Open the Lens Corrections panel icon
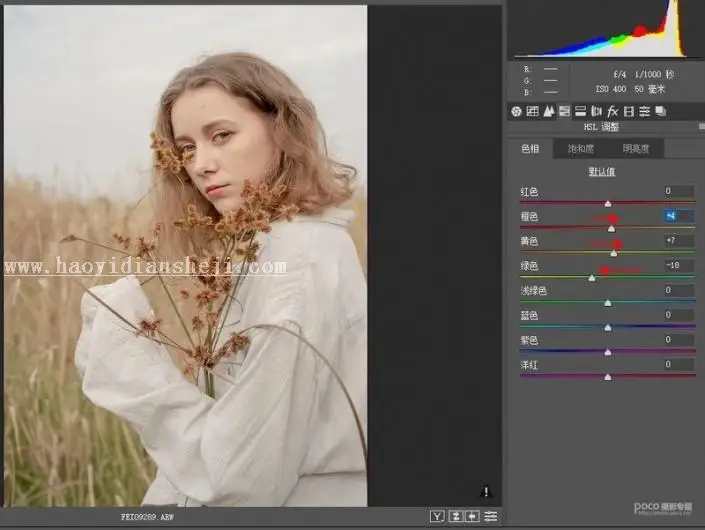Image resolution: width=705 pixels, height=530 pixels. (x=597, y=111)
